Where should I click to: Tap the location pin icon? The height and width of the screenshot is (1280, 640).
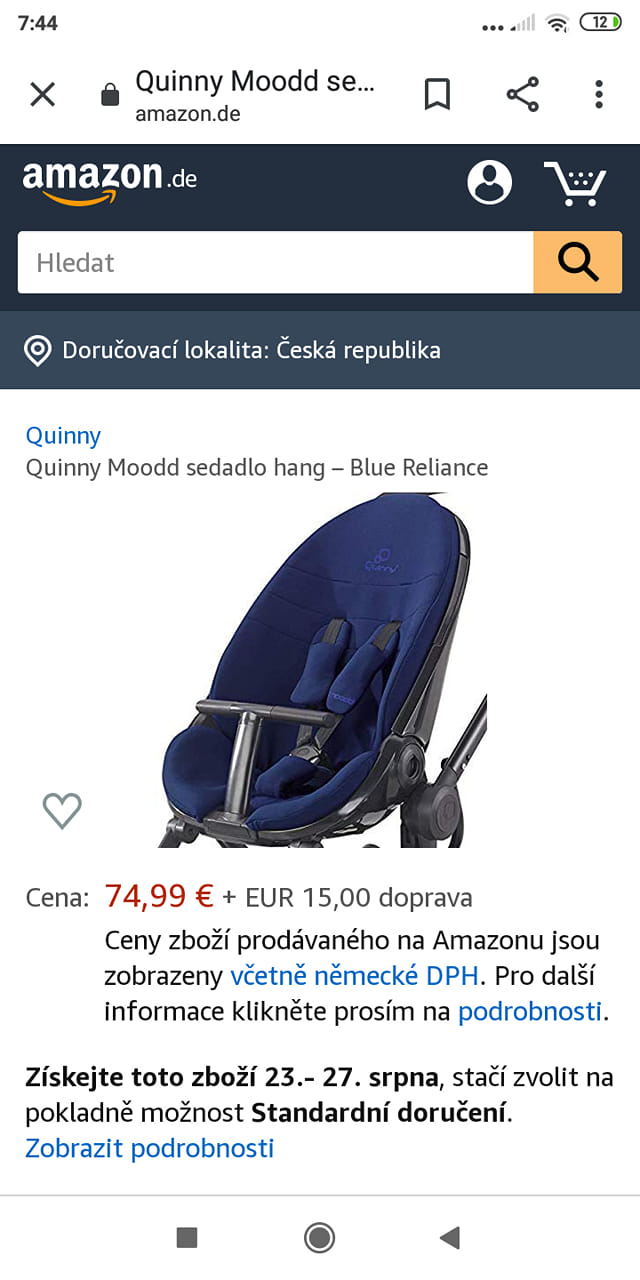[x=38, y=351]
